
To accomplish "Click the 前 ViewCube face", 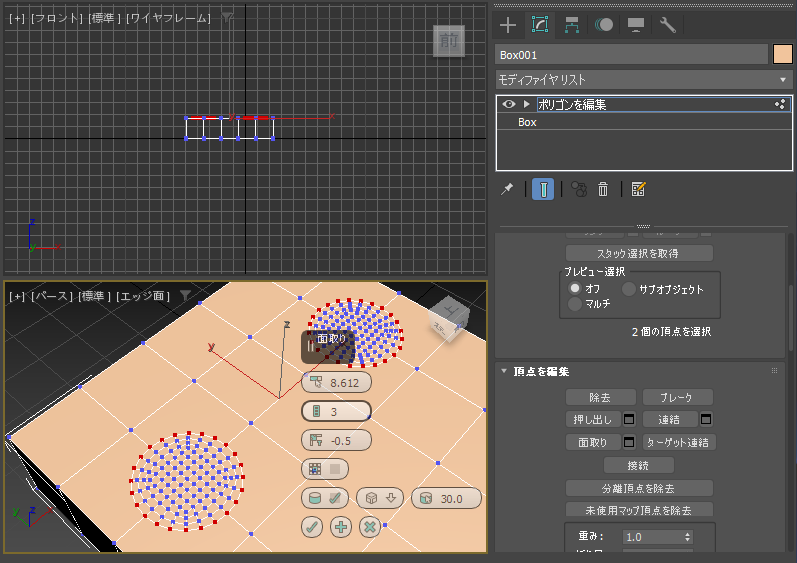I will point(449,41).
